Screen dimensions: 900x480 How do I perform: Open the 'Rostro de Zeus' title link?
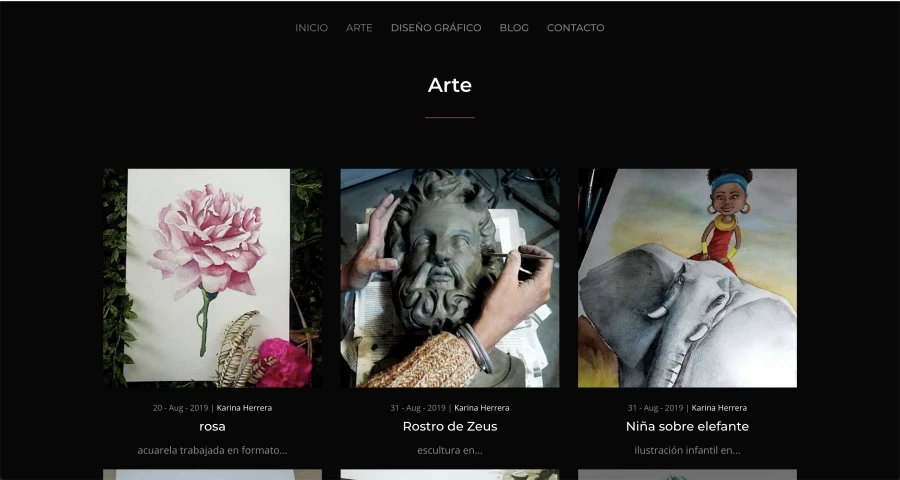(449, 427)
